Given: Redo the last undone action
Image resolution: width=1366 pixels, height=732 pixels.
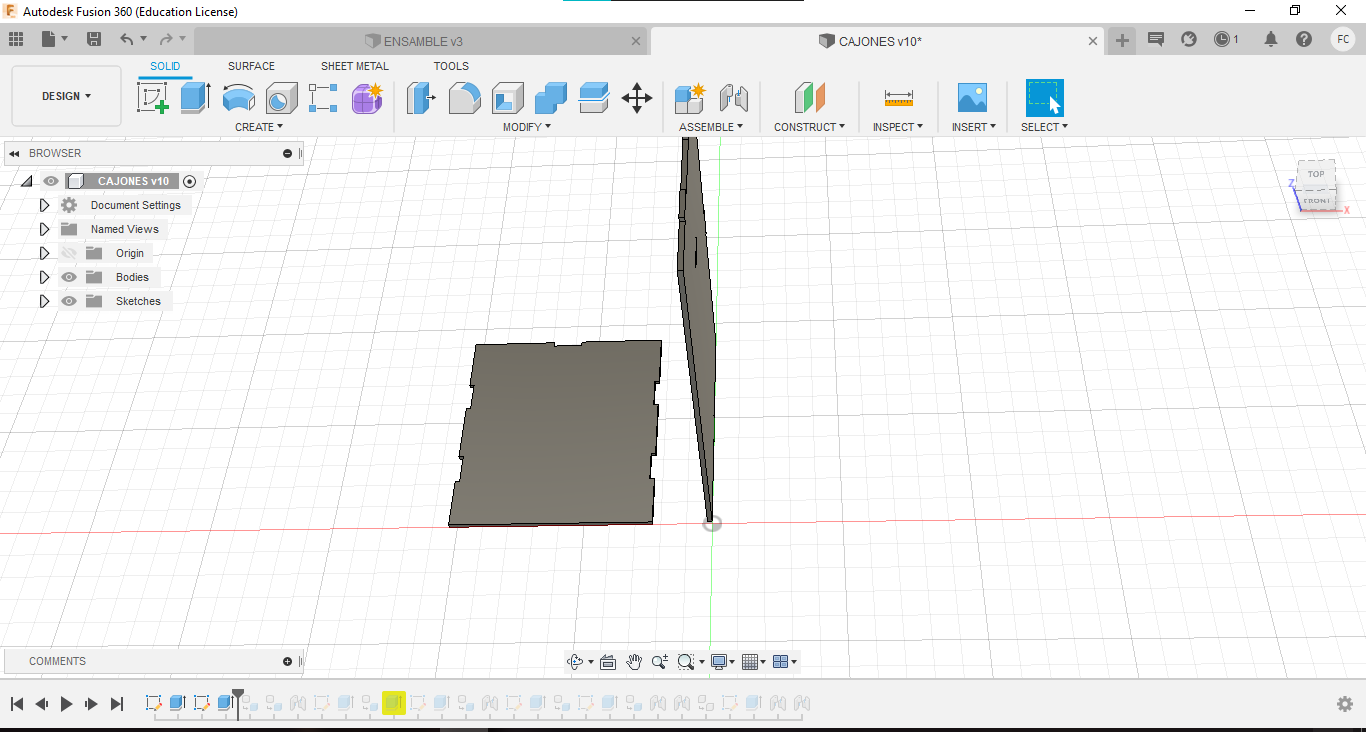Looking at the screenshot, I should [x=165, y=39].
